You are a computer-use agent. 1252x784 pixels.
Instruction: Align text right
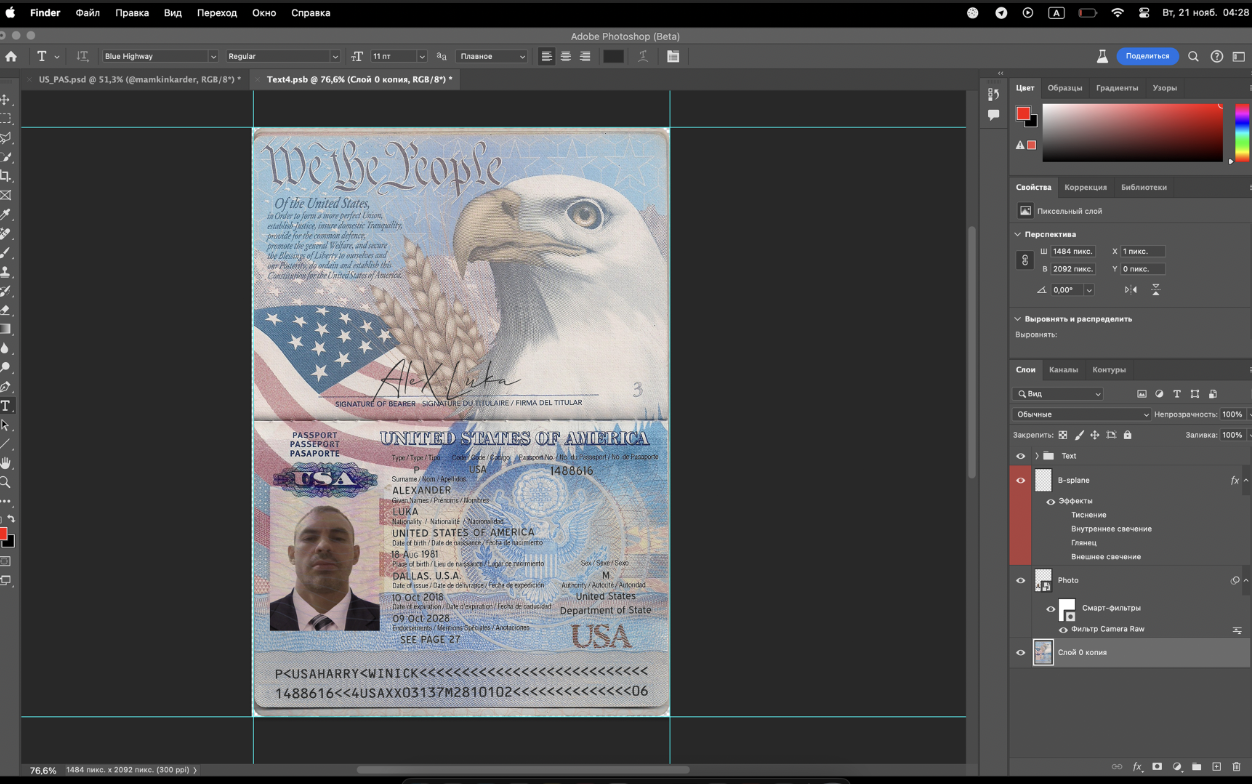click(585, 57)
